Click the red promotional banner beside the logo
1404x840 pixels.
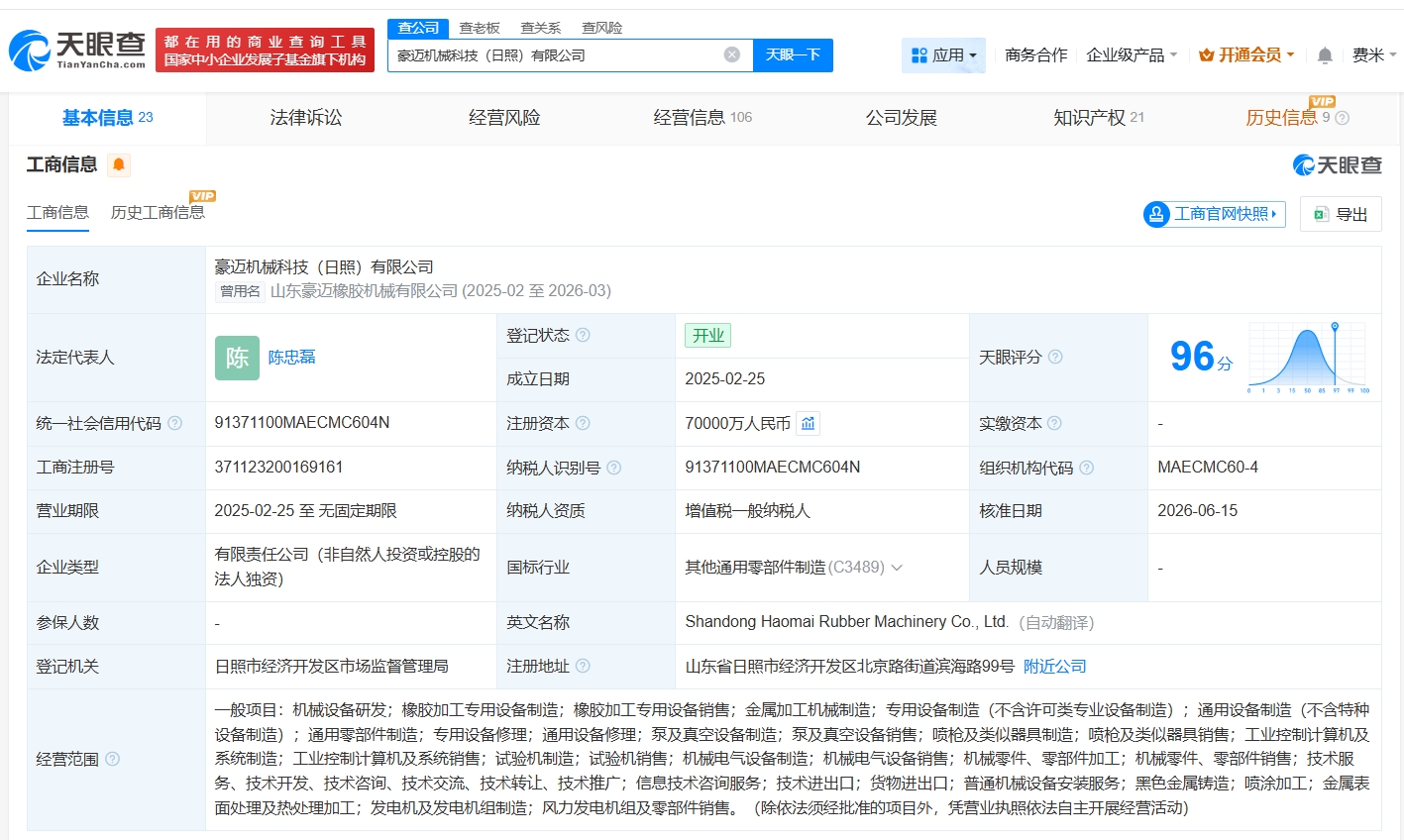point(265,51)
